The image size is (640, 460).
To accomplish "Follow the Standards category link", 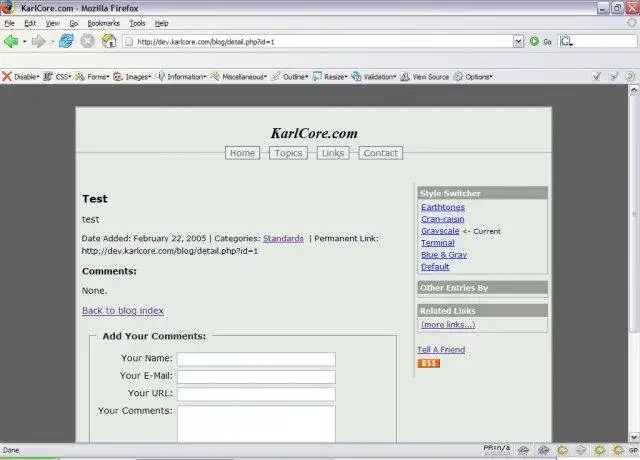I will click(x=283, y=238).
